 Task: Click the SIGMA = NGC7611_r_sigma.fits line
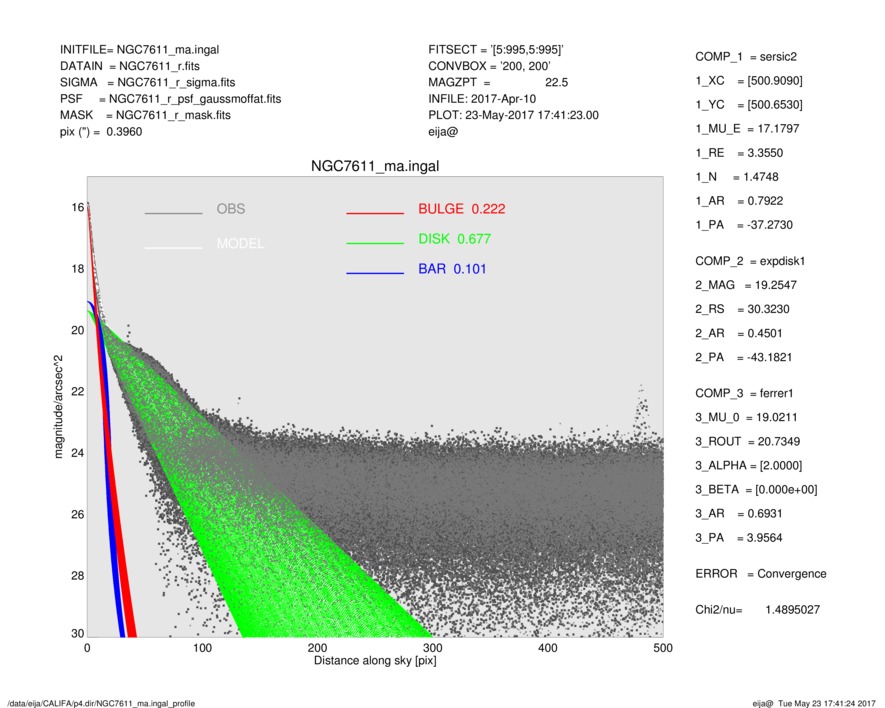(x=147, y=82)
